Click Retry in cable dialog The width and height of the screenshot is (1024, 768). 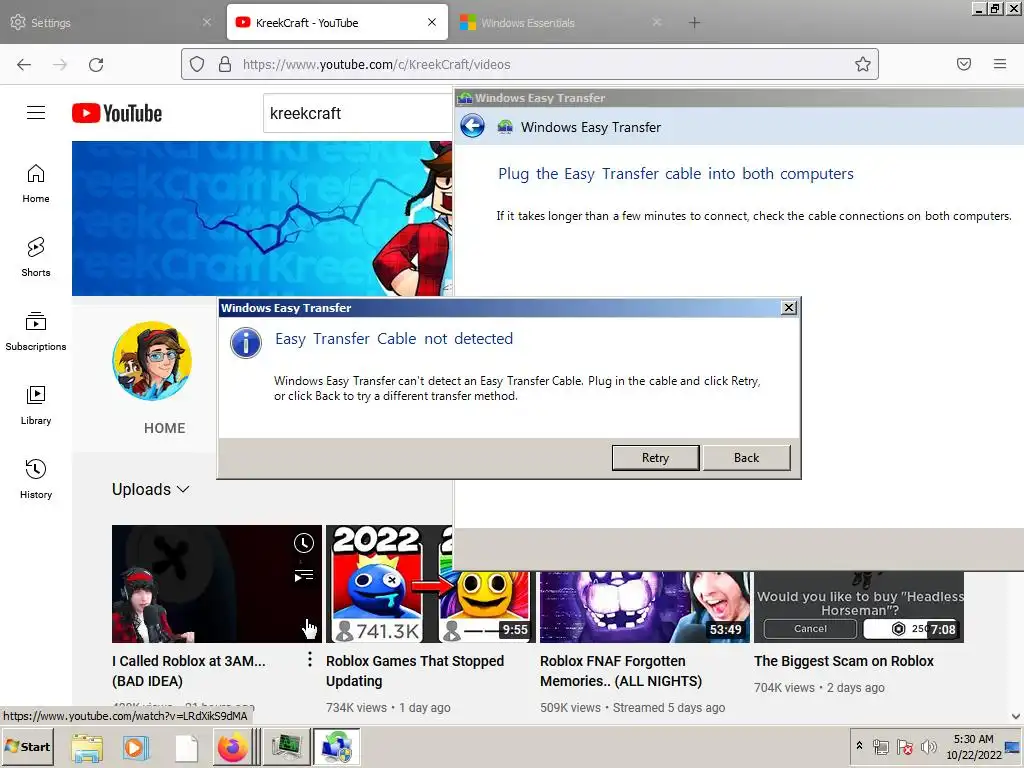(655, 458)
